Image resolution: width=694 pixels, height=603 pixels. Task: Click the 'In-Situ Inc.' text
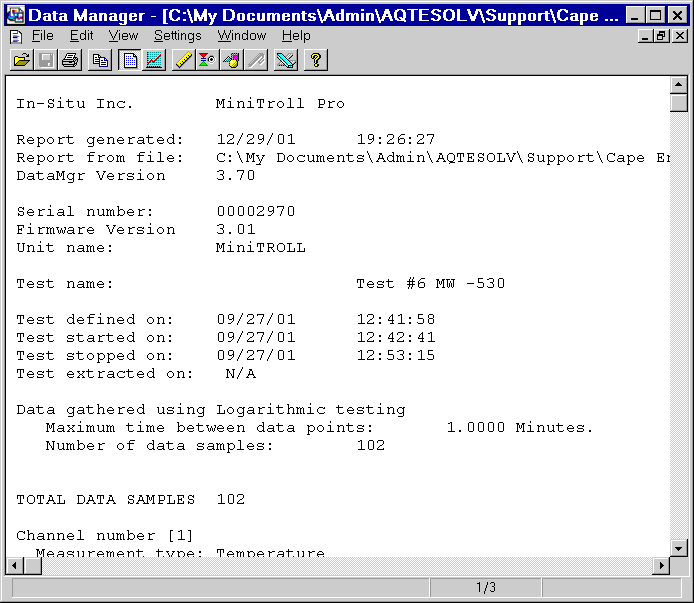point(74,104)
